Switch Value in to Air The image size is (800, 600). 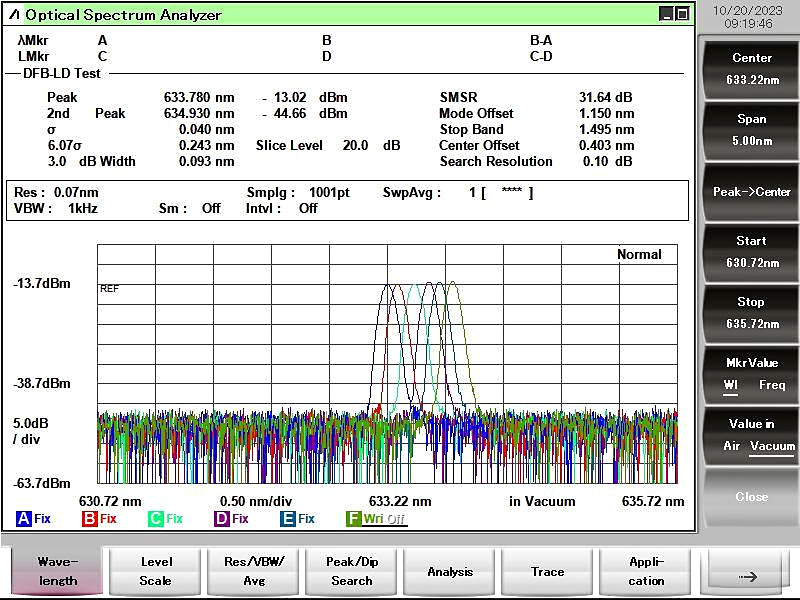point(731,446)
